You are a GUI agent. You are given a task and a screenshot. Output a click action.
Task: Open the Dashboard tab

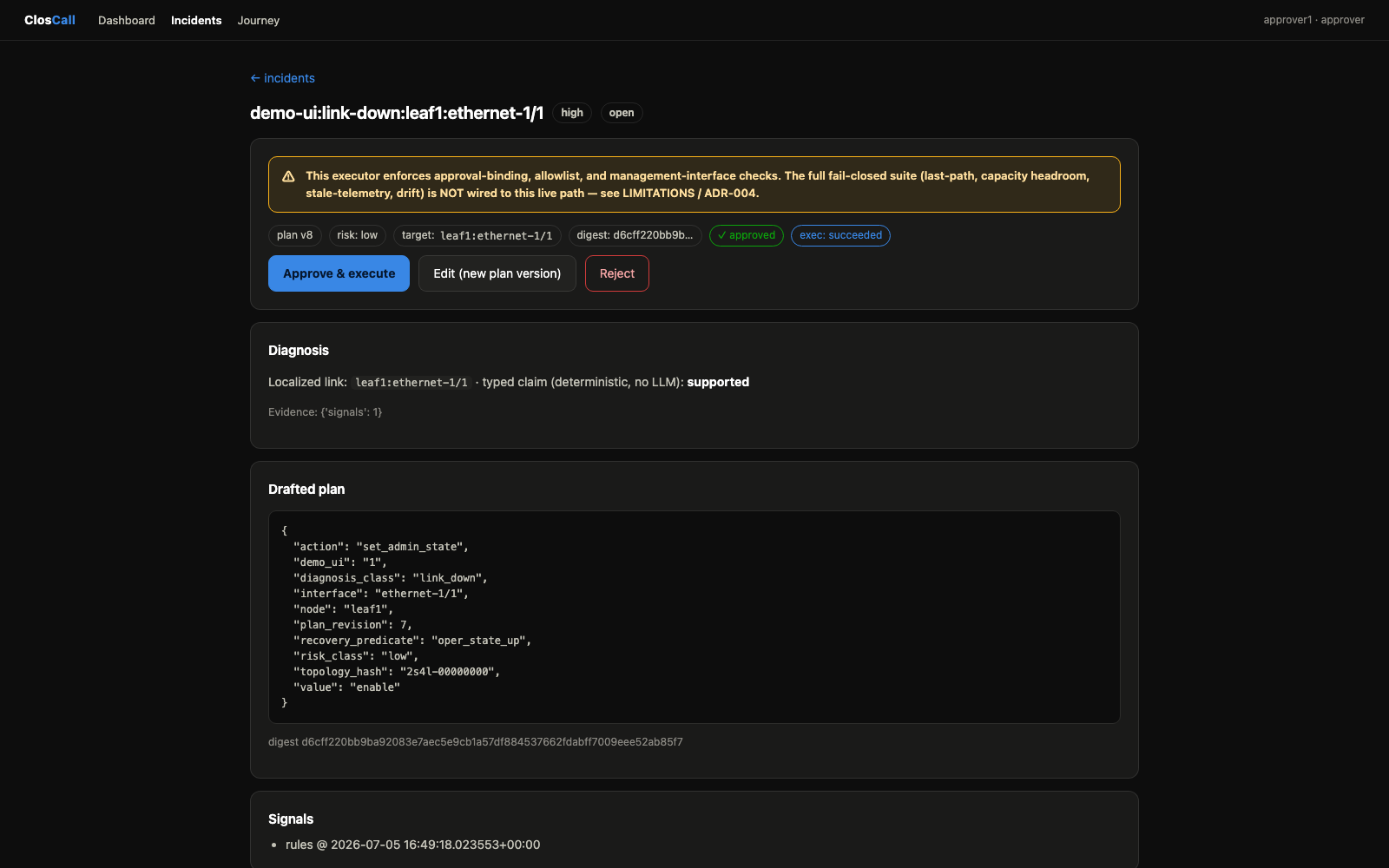(127, 20)
